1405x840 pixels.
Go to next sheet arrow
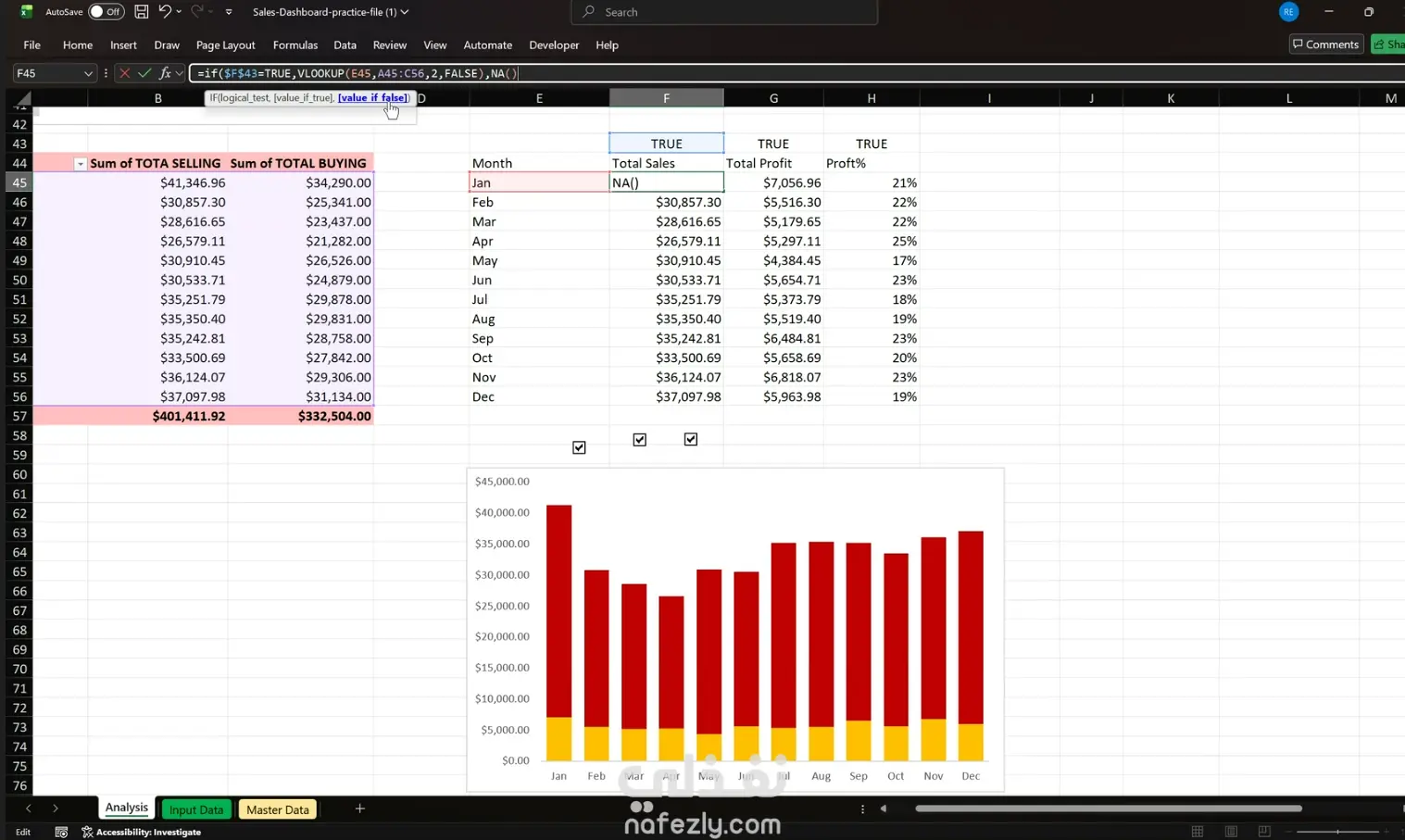(x=55, y=809)
